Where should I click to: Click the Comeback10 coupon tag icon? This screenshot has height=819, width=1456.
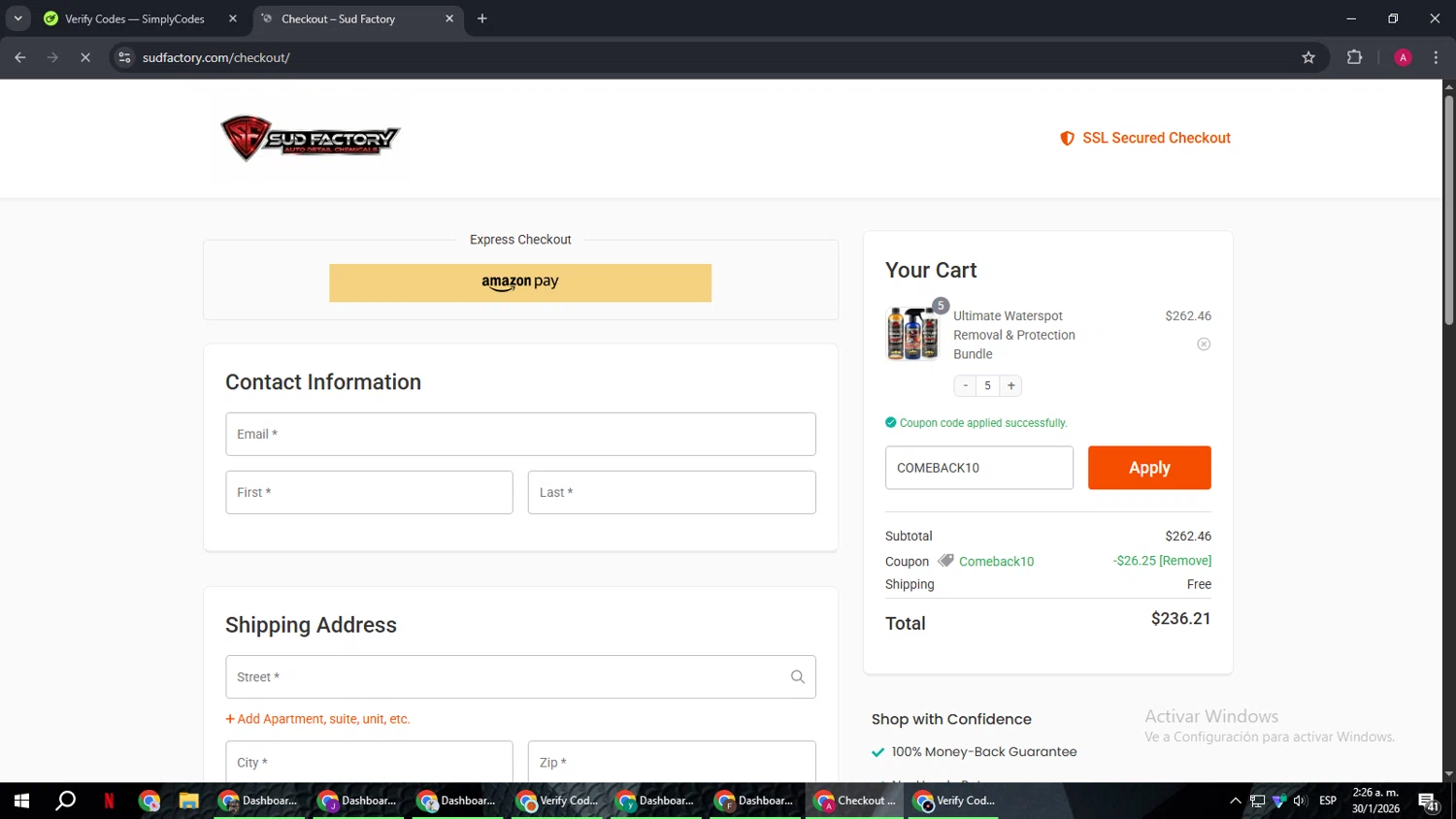945,561
